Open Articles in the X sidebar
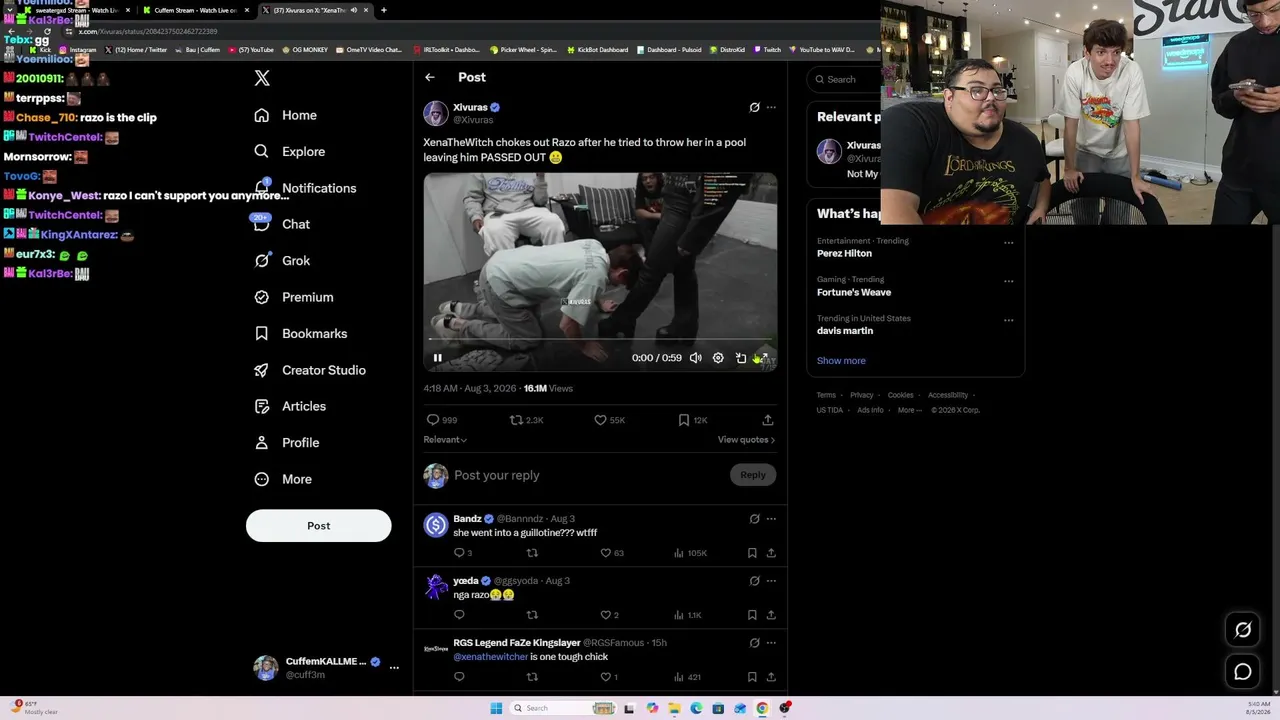The image size is (1280, 720). [x=291, y=406]
